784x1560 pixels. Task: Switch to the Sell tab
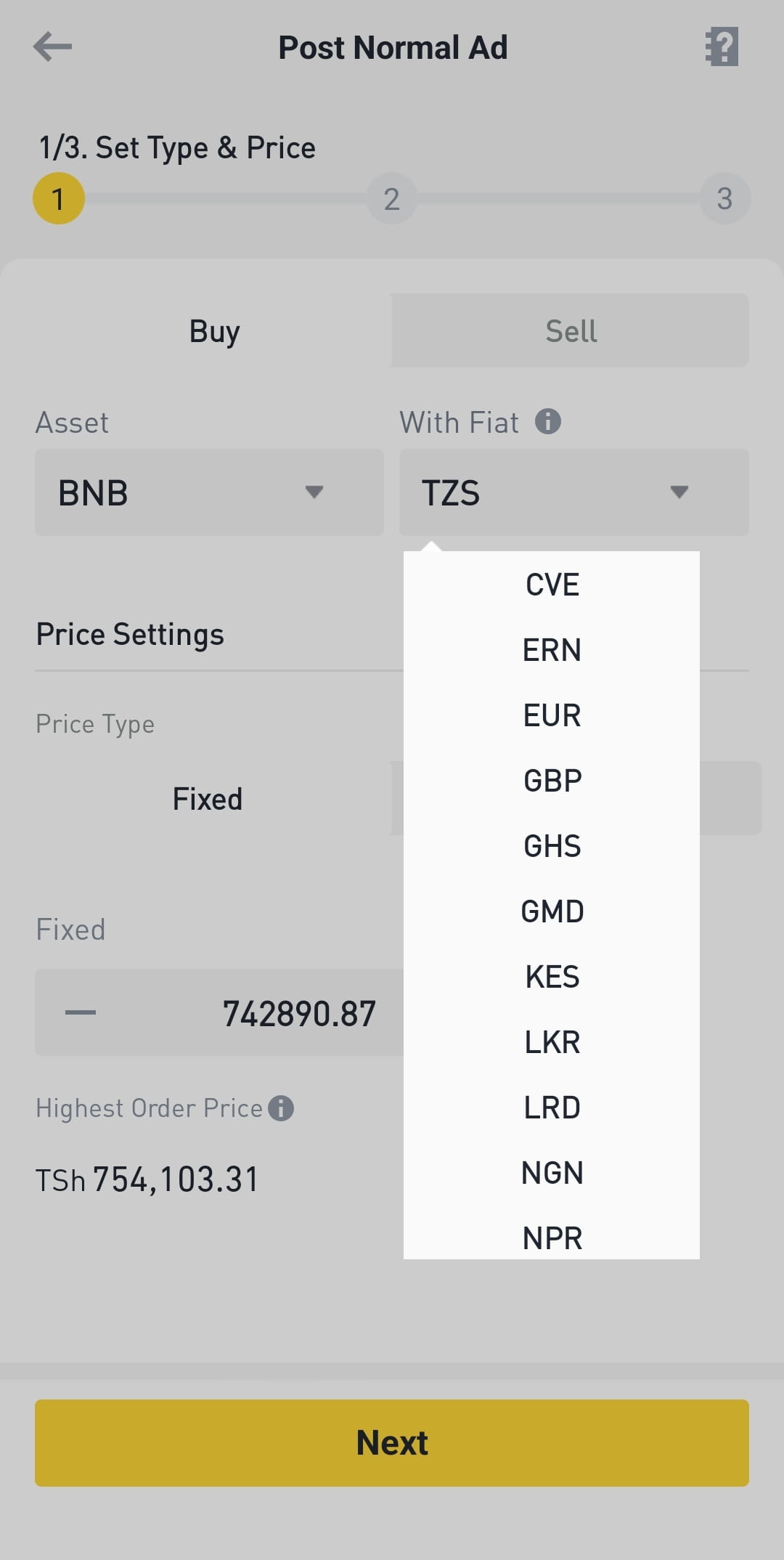coord(571,331)
